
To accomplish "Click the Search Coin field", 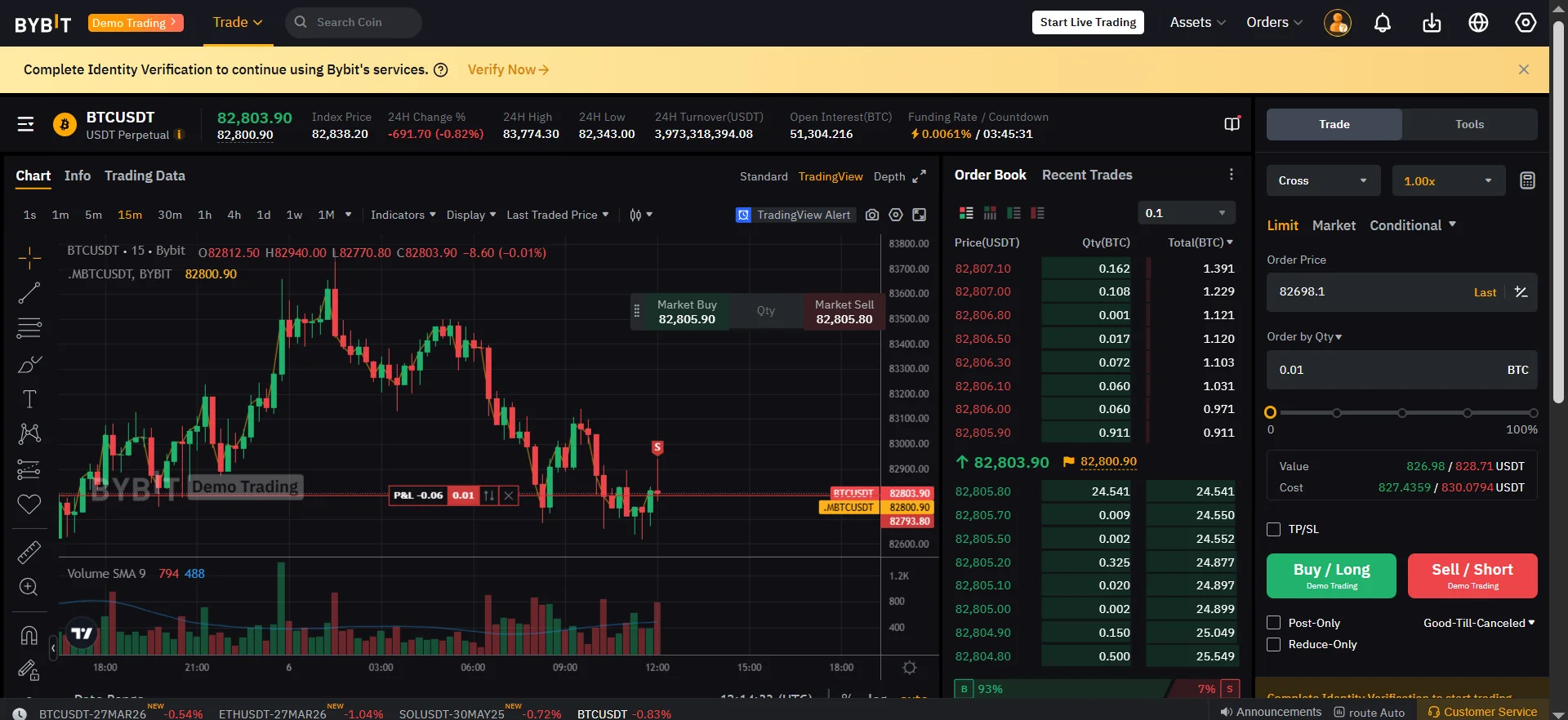I will [x=354, y=22].
